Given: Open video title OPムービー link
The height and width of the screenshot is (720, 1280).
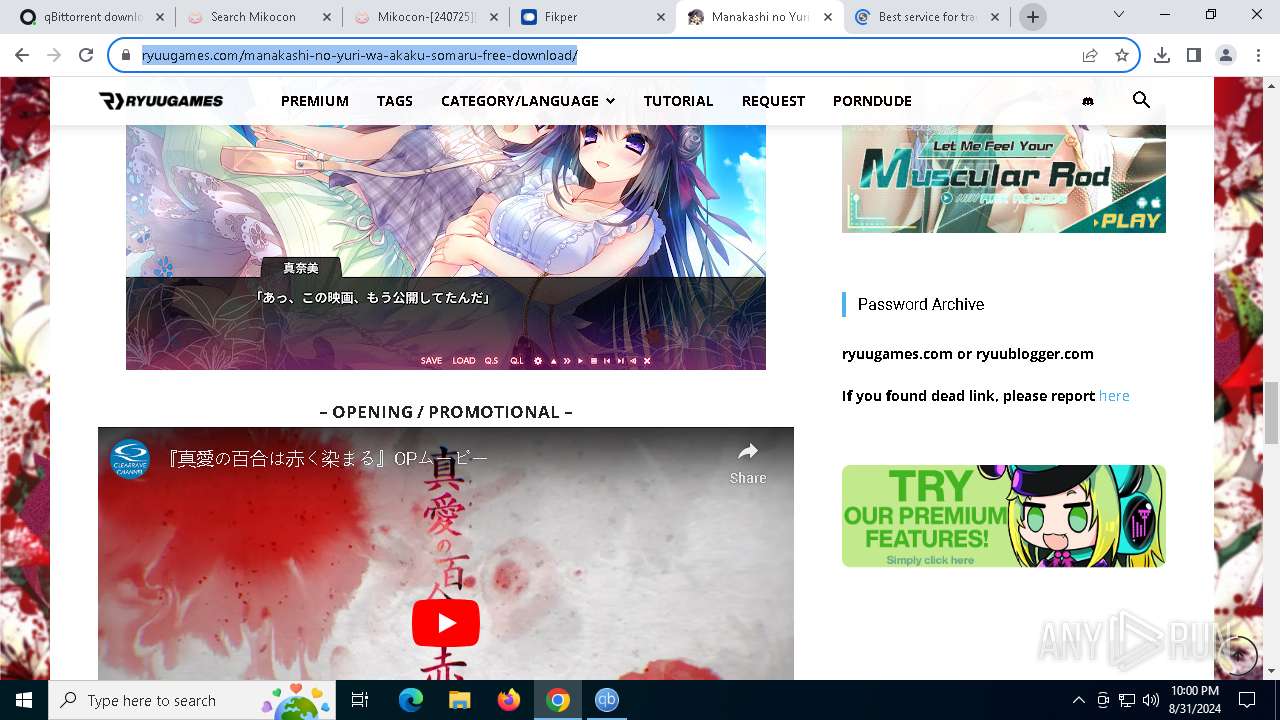Looking at the screenshot, I should pyautogui.click(x=327, y=459).
